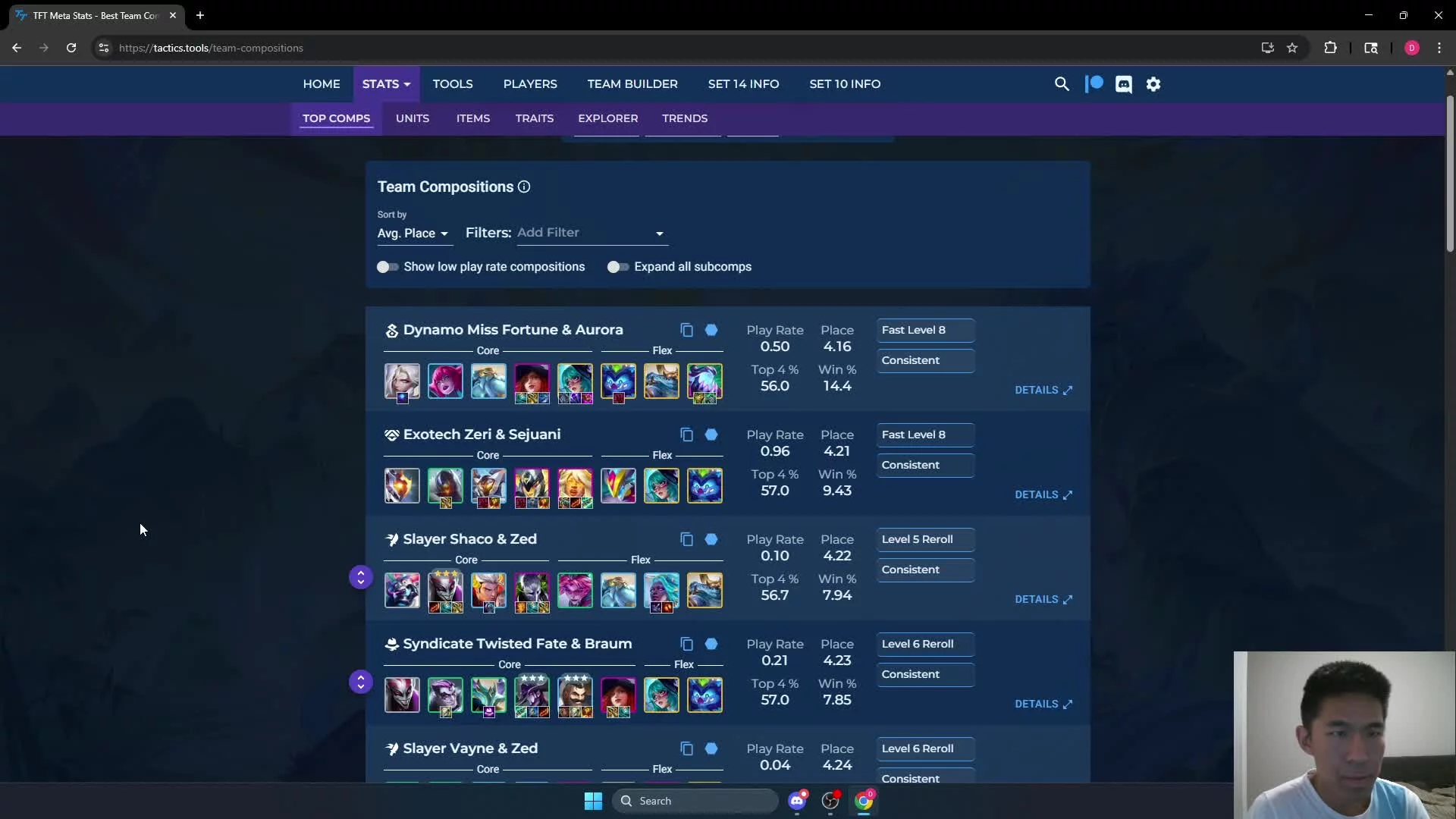This screenshot has height=819, width=1456.
Task: Select first champion portrait in Exotech comp
Action: click(402, 486)
